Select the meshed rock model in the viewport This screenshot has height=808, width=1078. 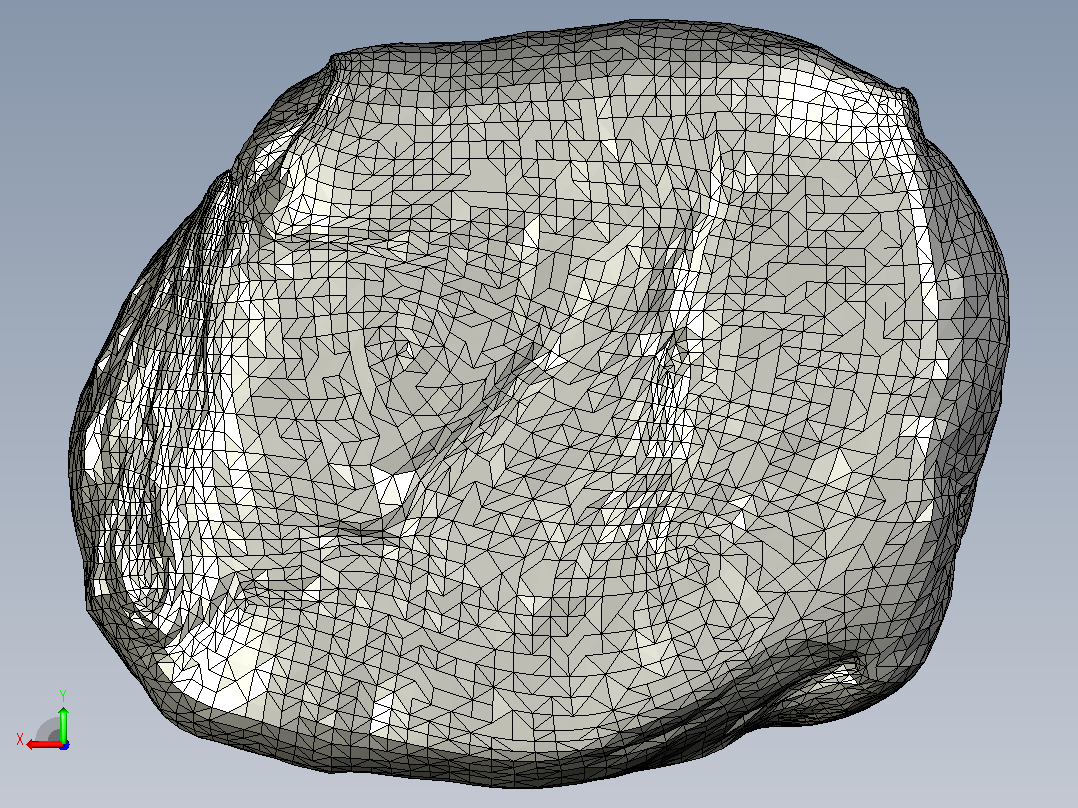click(x=539, y=403)
